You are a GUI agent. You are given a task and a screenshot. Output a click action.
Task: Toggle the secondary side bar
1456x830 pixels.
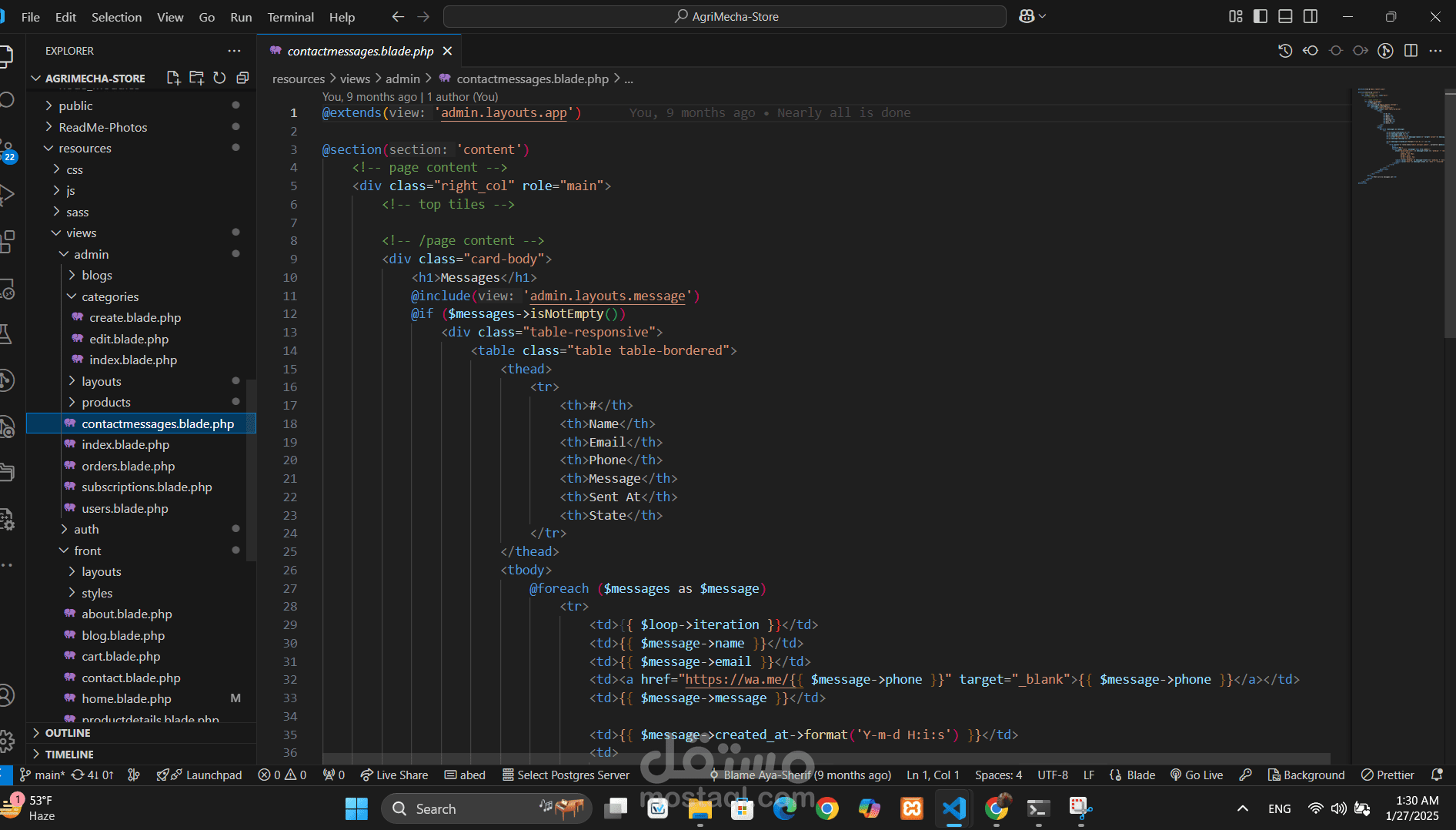tap(1310, 16)
